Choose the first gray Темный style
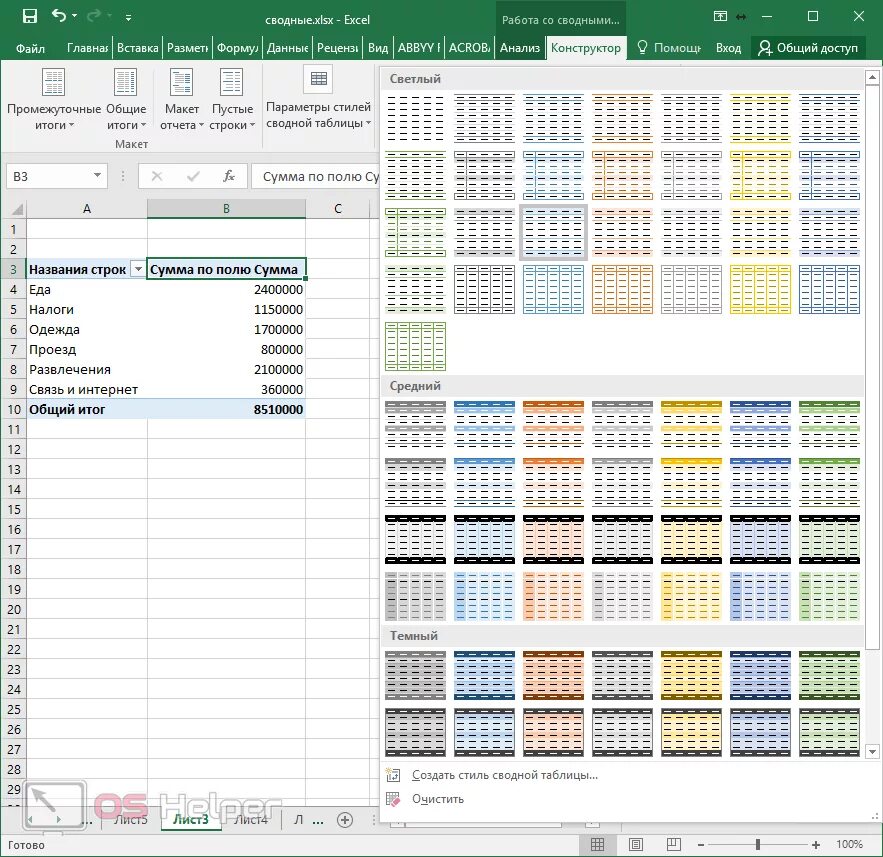The image size is (883, 857). pyautogui.click(x=416, y=675)
